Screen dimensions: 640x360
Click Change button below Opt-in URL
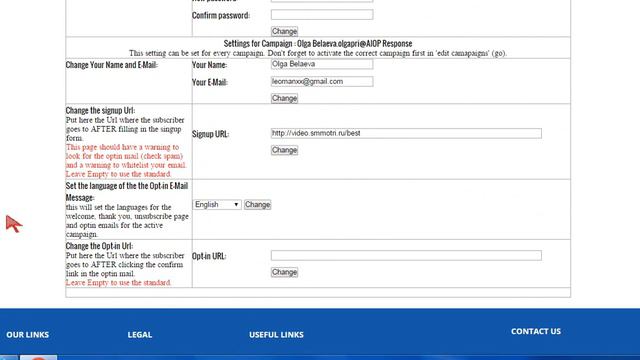(x=284, y=272)
